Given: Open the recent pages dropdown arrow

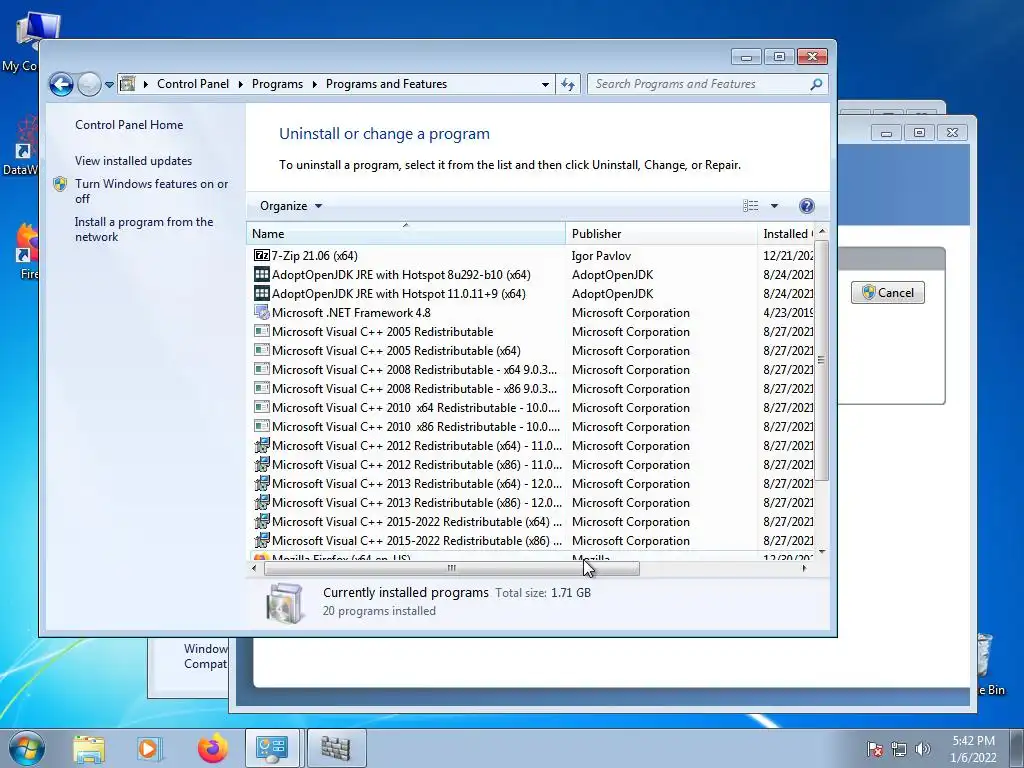Looking at the screenshot, I should pos(109,84).
